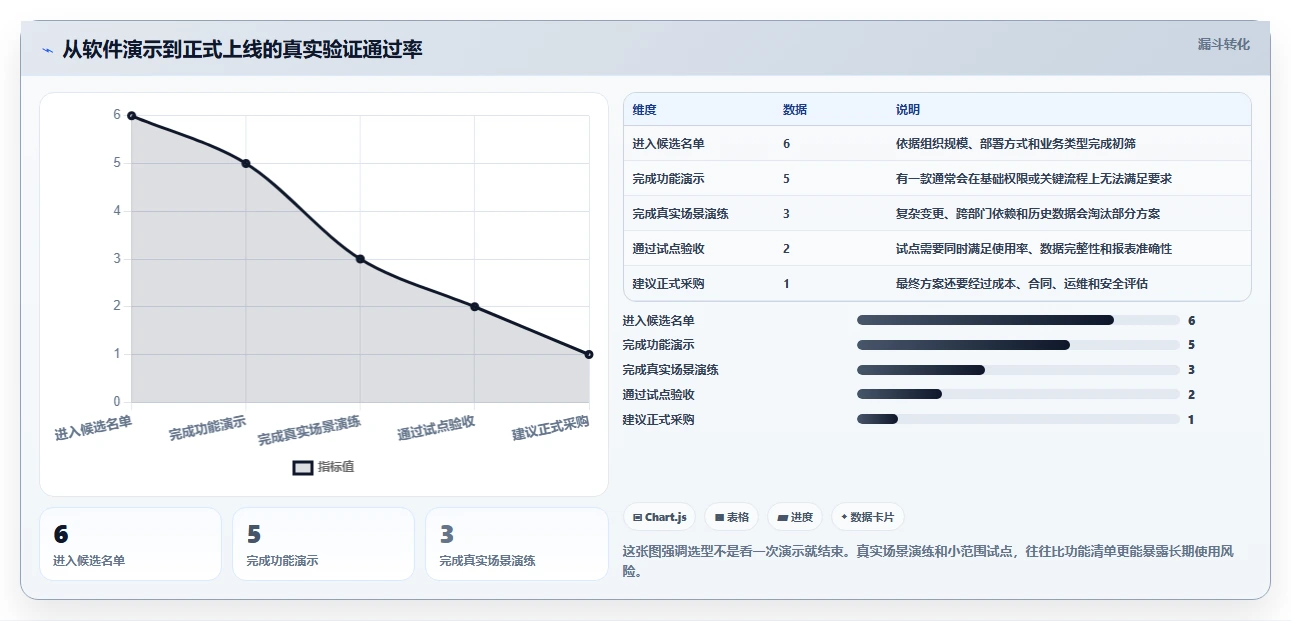Click the x-axis label 建议正式采购
Image resolution: width=1291 pixels, height=621 pixels.
(551, 428)
